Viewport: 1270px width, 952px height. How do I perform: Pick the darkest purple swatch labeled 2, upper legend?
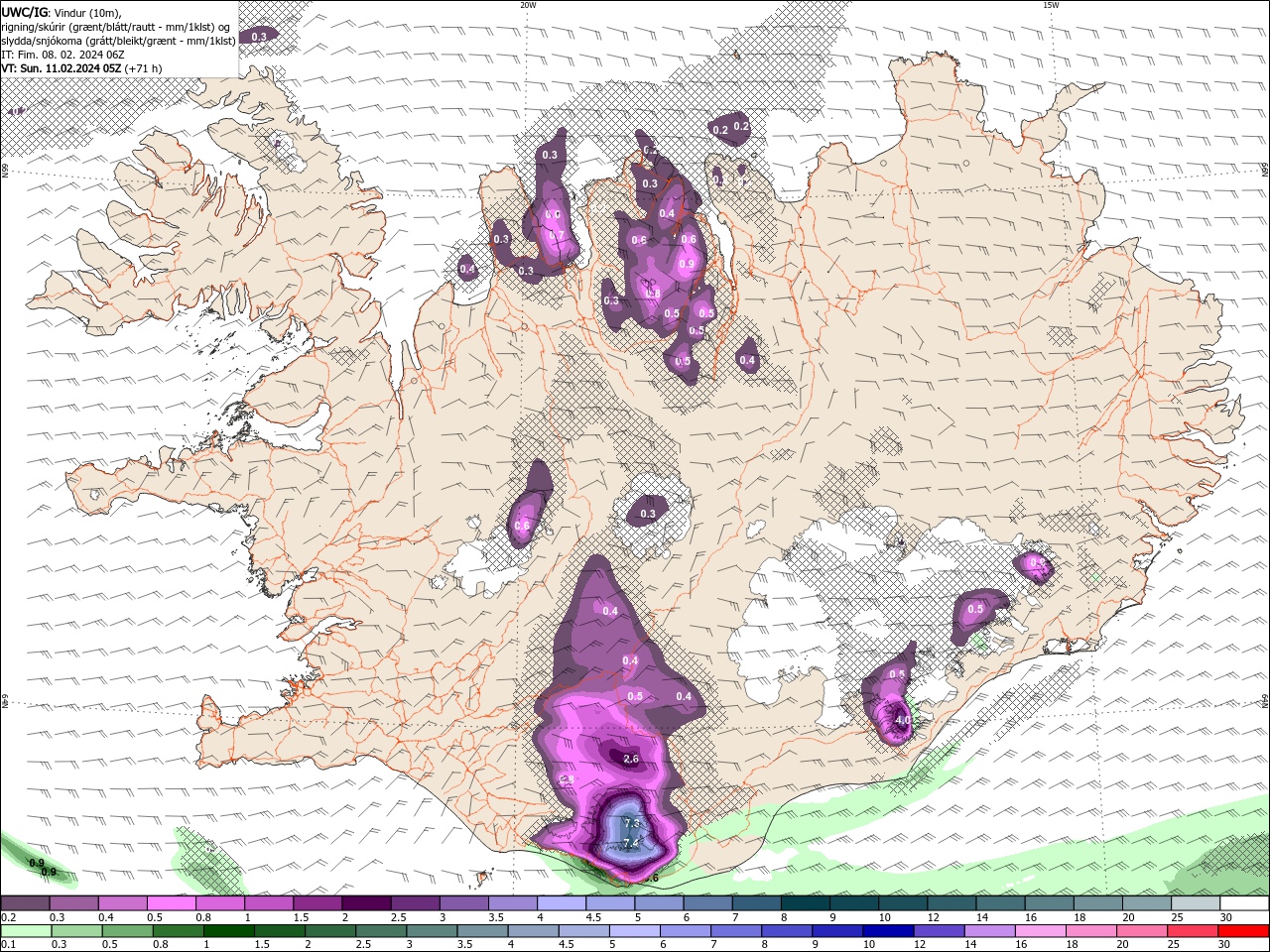point(366,902)
